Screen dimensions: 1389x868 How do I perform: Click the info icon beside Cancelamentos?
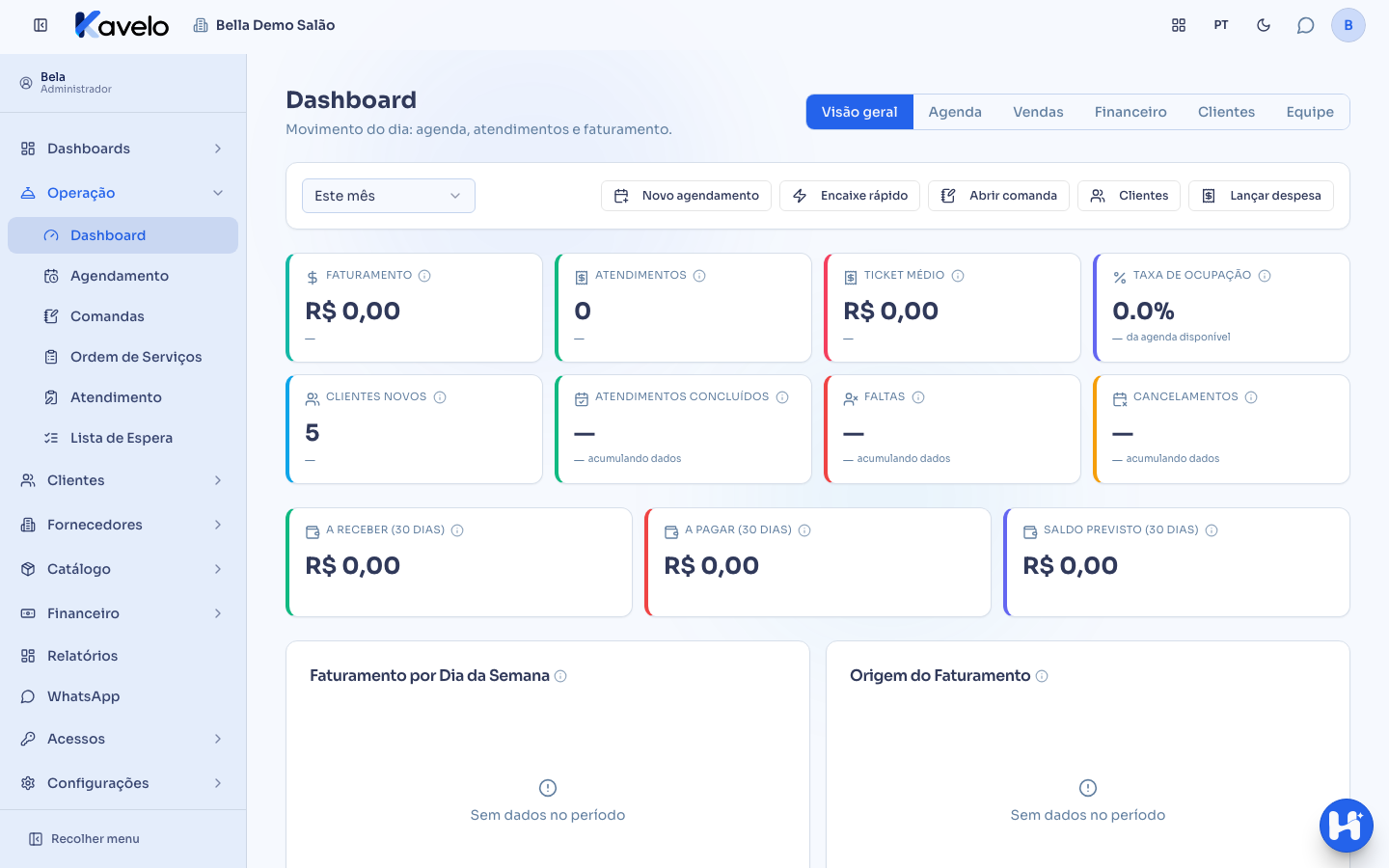coord(1251,397)
